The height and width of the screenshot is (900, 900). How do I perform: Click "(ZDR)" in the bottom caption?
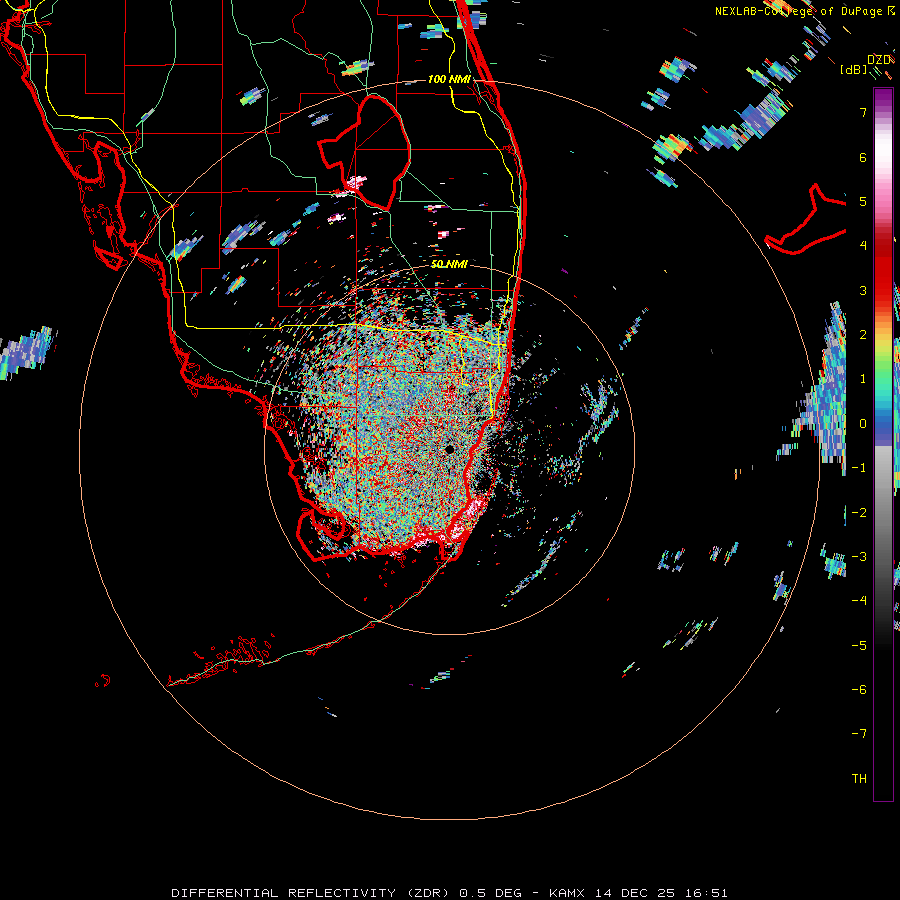[x=428, y=893]
